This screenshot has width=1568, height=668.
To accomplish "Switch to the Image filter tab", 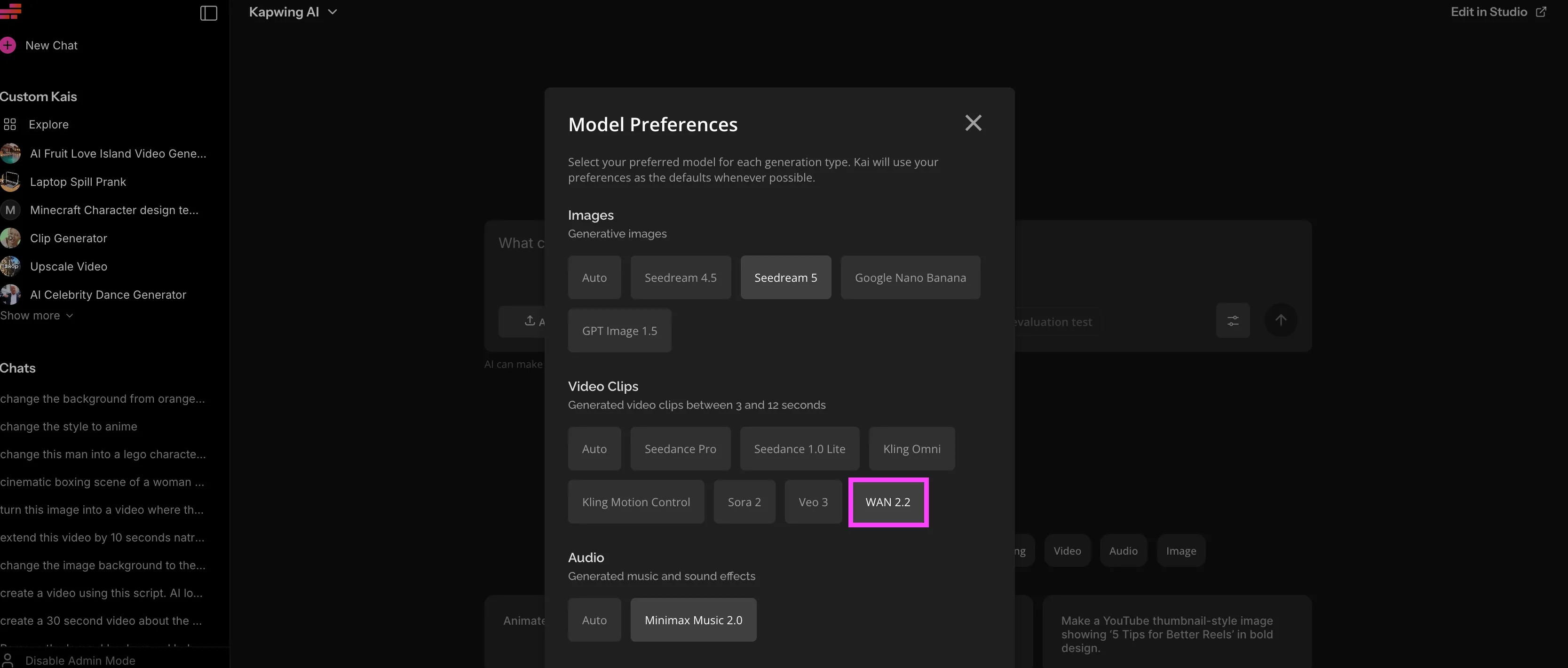I will [x=1181, y=551].
